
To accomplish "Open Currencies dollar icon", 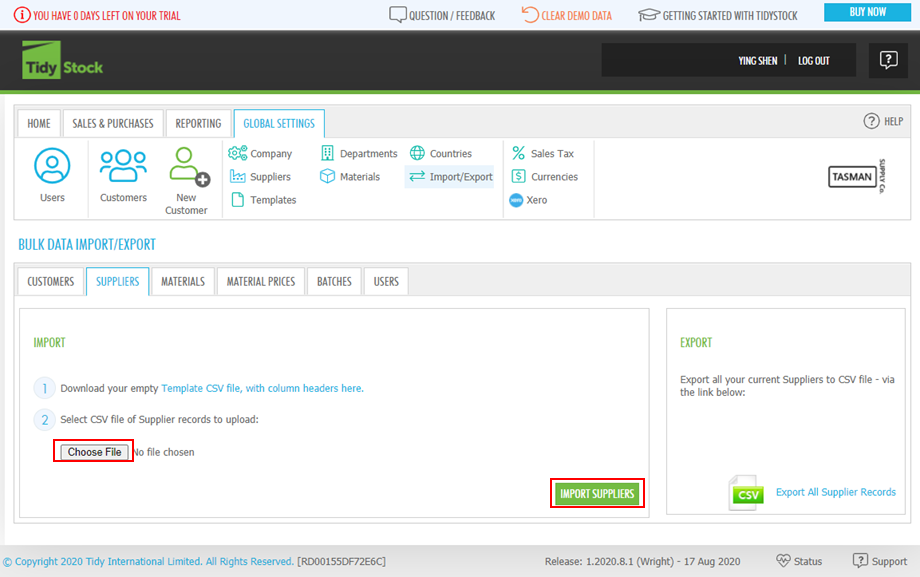I will pos(519,176).
